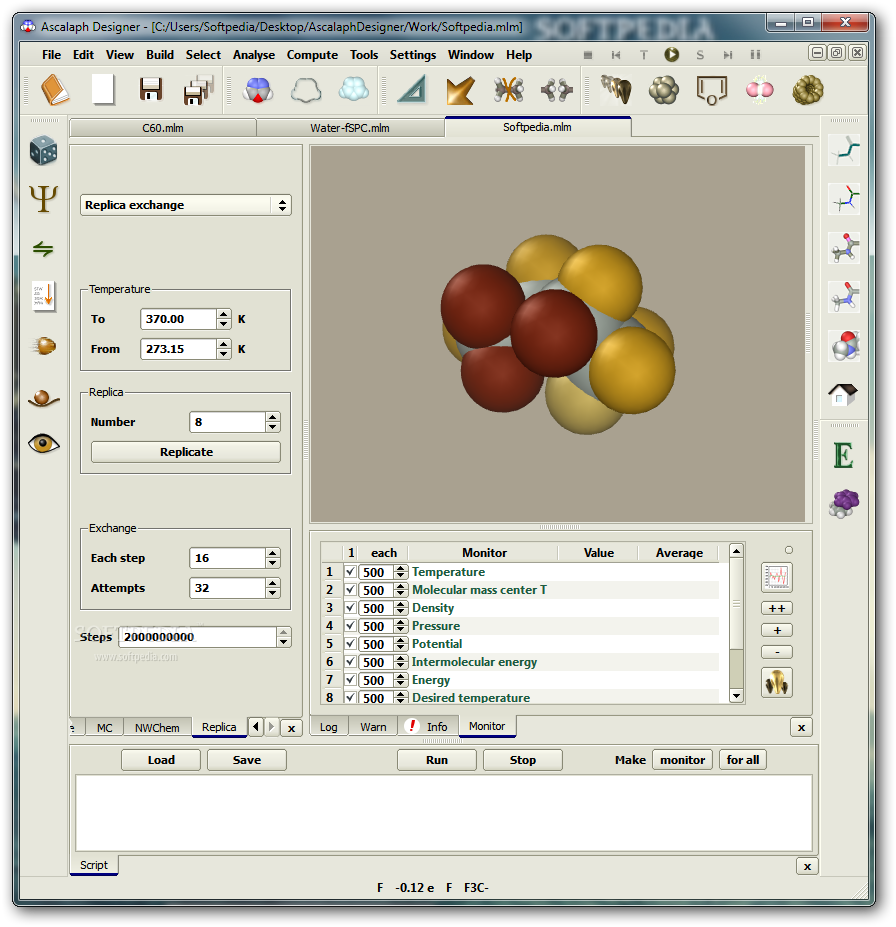Click the Run script button
The width and height of the screenshot is (896, 927).
coord(437,760)
